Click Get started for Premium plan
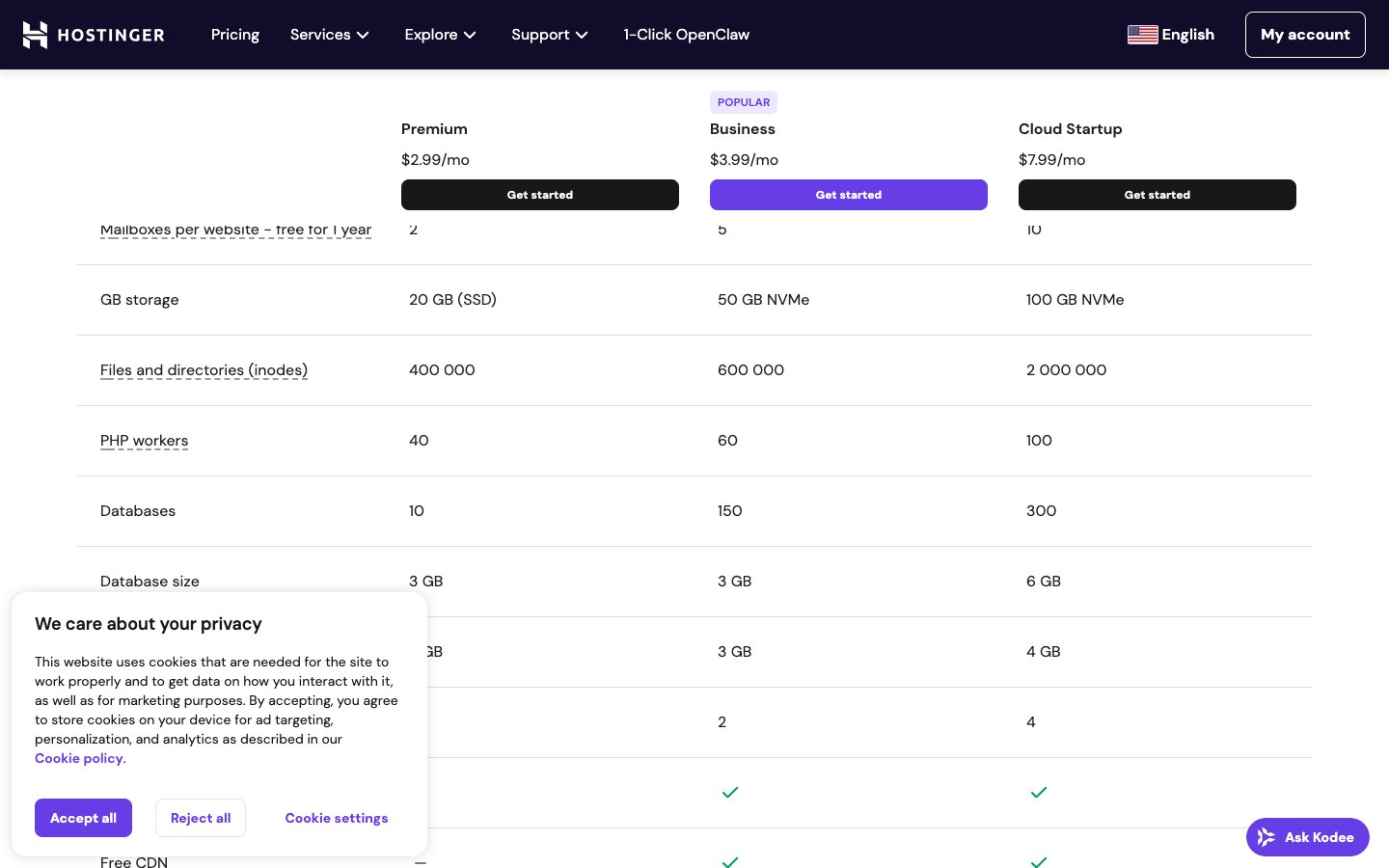Image resolution: width=1389 pixels, height=868 pixels. point(539,195)
